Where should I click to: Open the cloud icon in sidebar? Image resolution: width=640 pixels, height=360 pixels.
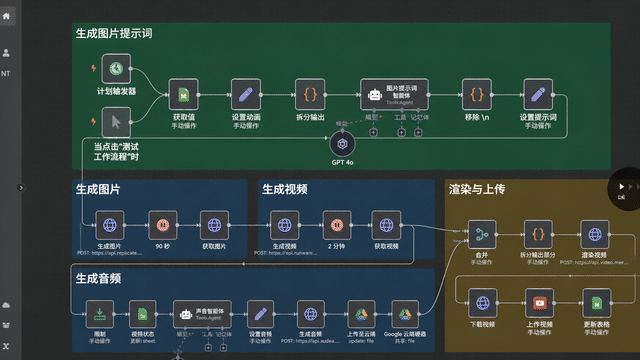(x=6, y=305)
